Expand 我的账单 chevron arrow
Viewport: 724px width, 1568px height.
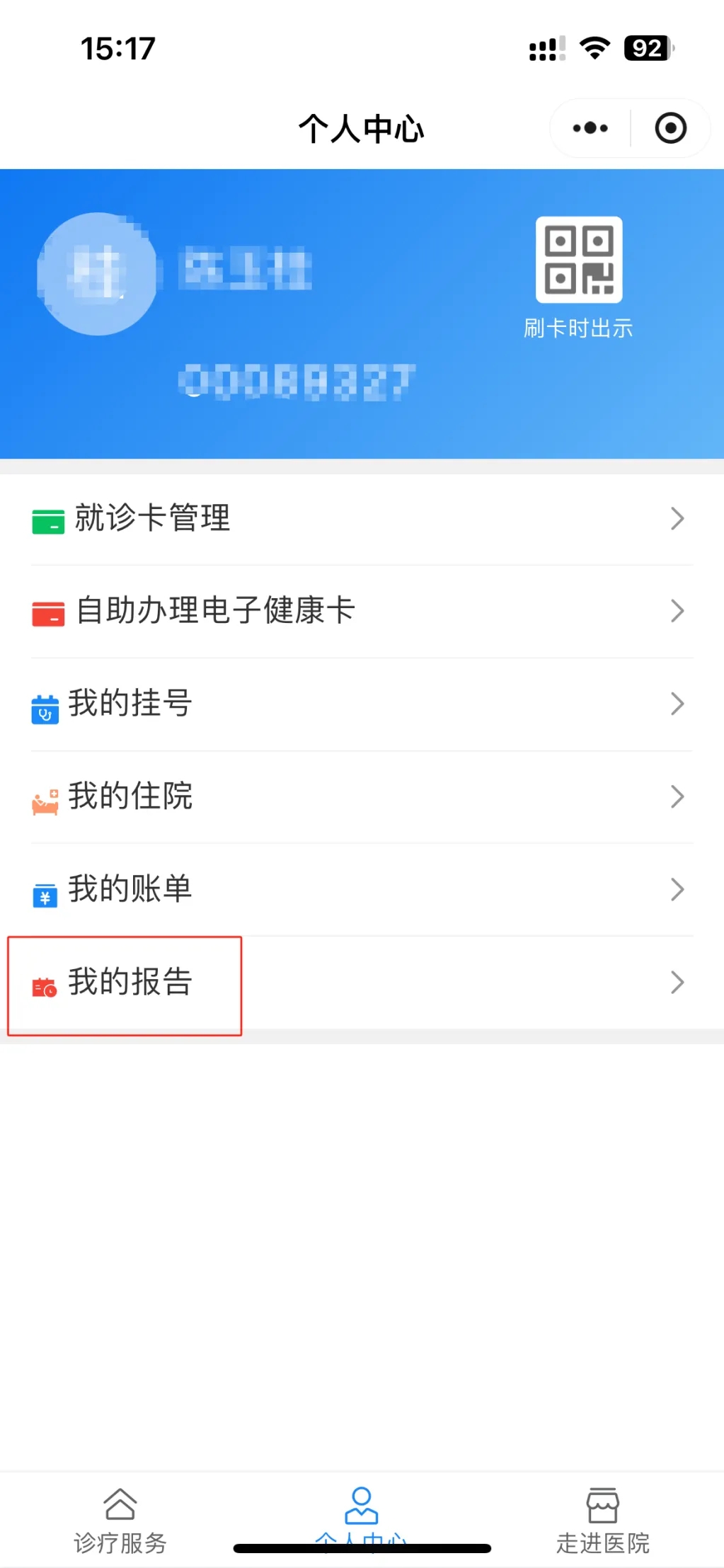pos(677,889)
